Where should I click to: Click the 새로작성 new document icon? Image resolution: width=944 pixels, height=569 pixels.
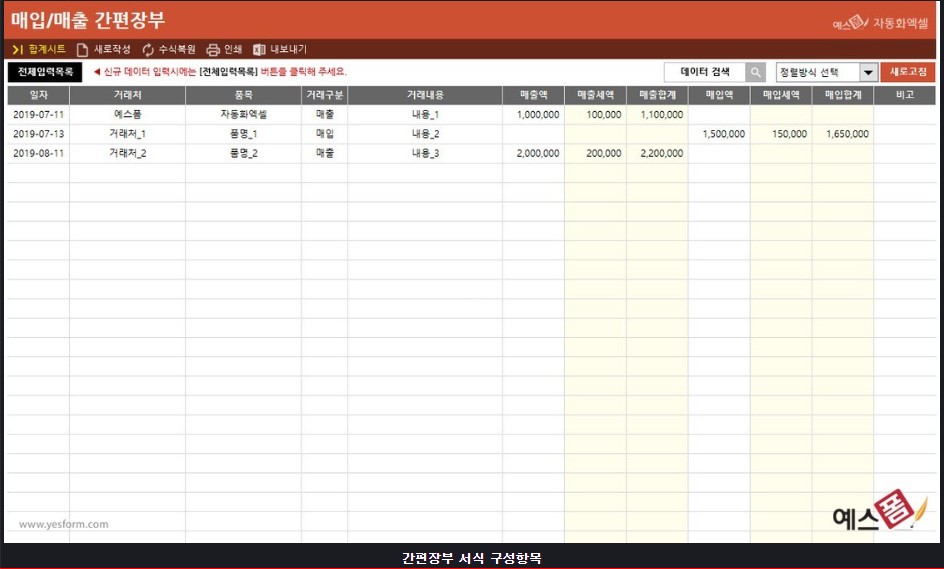click(x=82, y=49)
